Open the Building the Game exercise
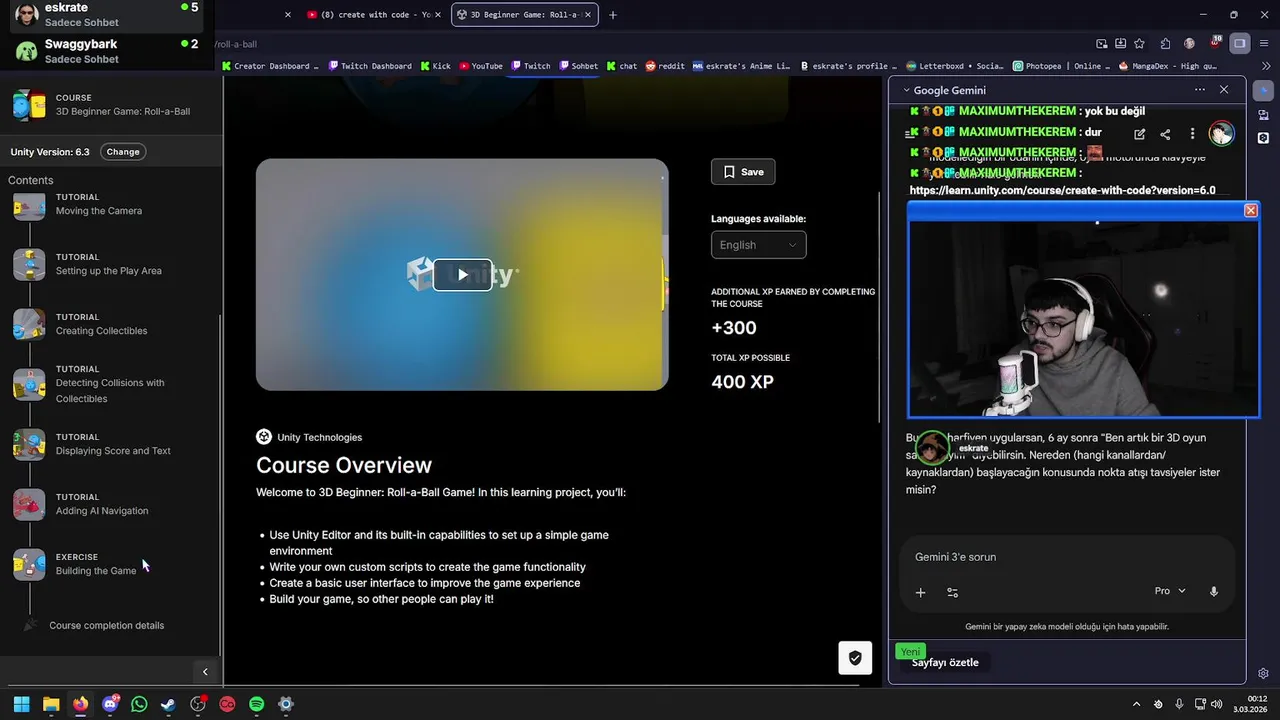 click(x=96, y=564)
